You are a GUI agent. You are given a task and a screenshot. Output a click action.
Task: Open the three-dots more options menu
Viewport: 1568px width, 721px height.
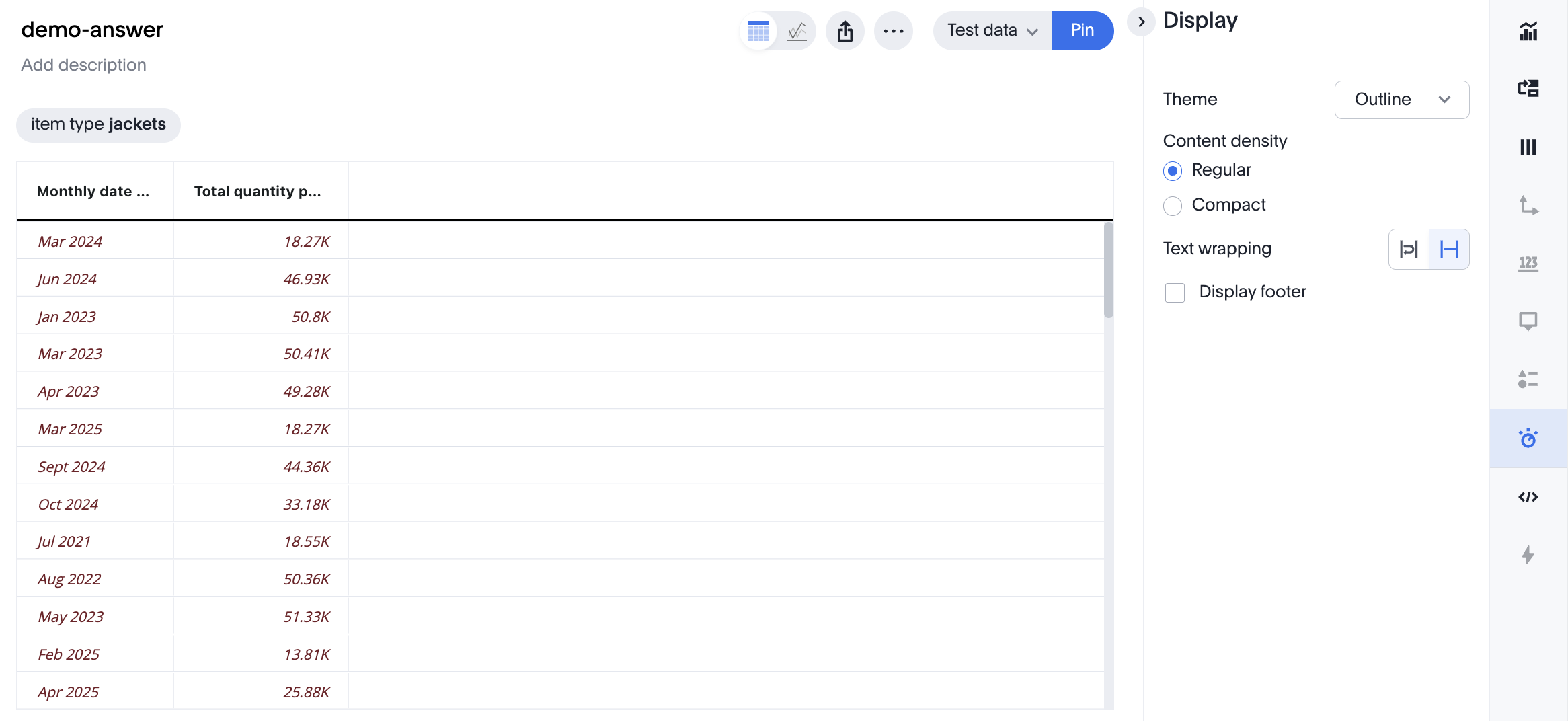[894, 31]
